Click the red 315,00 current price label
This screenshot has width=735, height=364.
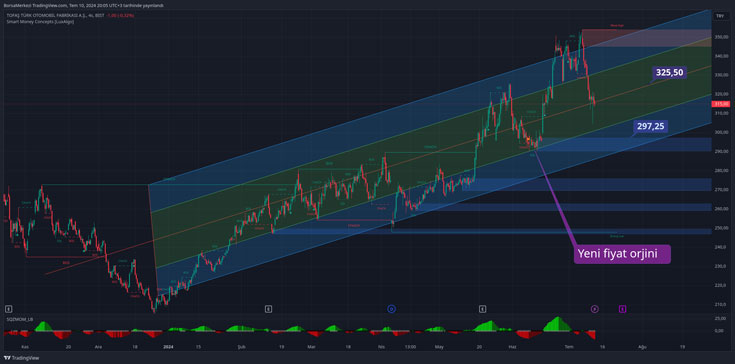720,104
